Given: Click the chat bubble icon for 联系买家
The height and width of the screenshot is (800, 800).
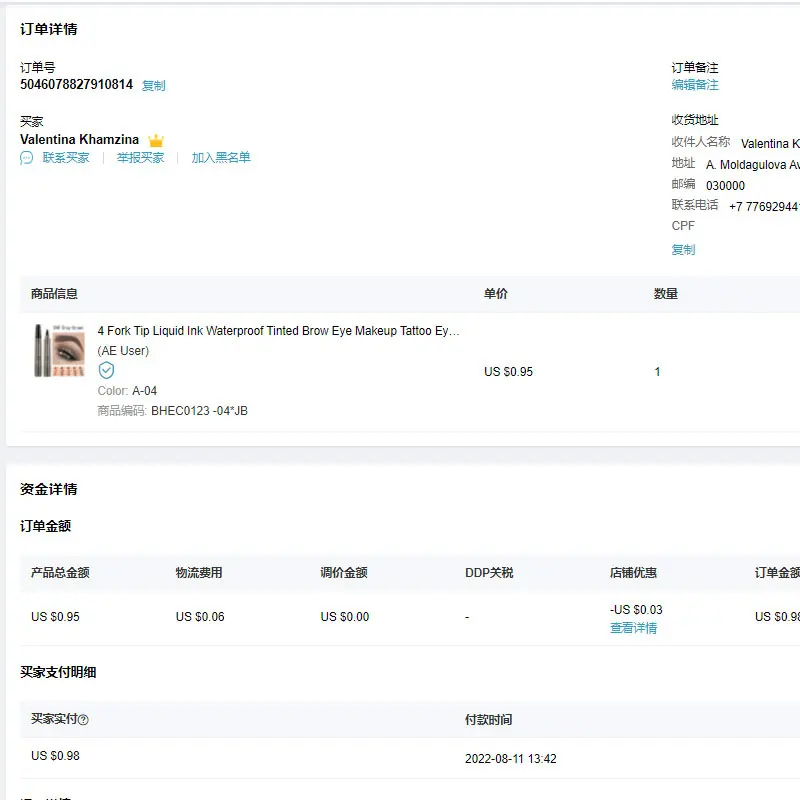Looking at the screenshot, I should point(27,158).
